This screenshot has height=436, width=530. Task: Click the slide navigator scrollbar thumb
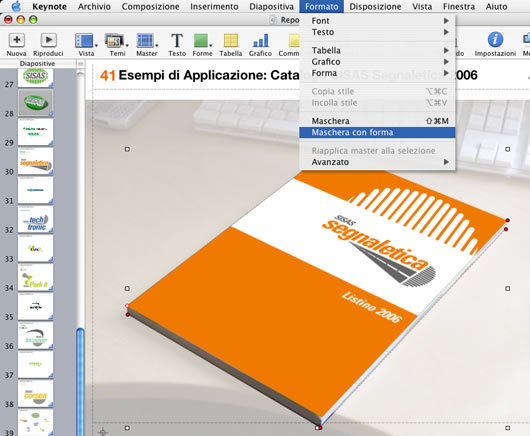[80, 382]
